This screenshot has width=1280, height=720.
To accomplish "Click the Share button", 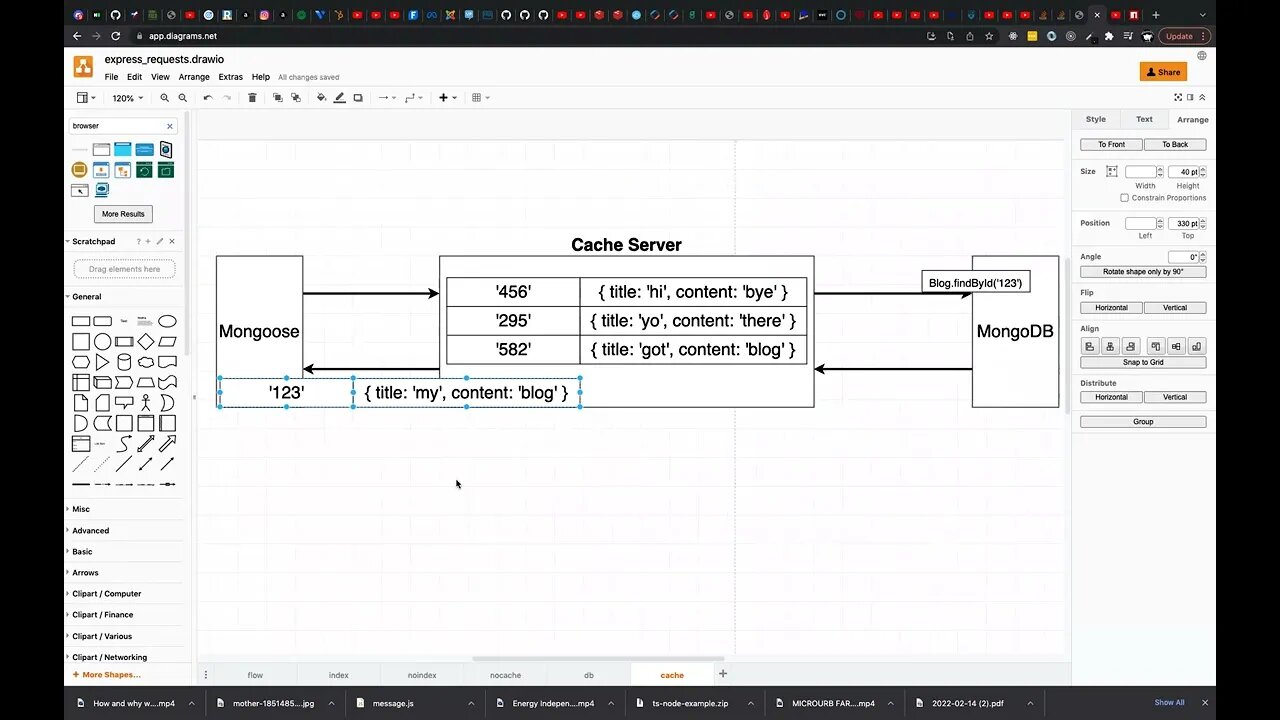I will click(1163, 72).
